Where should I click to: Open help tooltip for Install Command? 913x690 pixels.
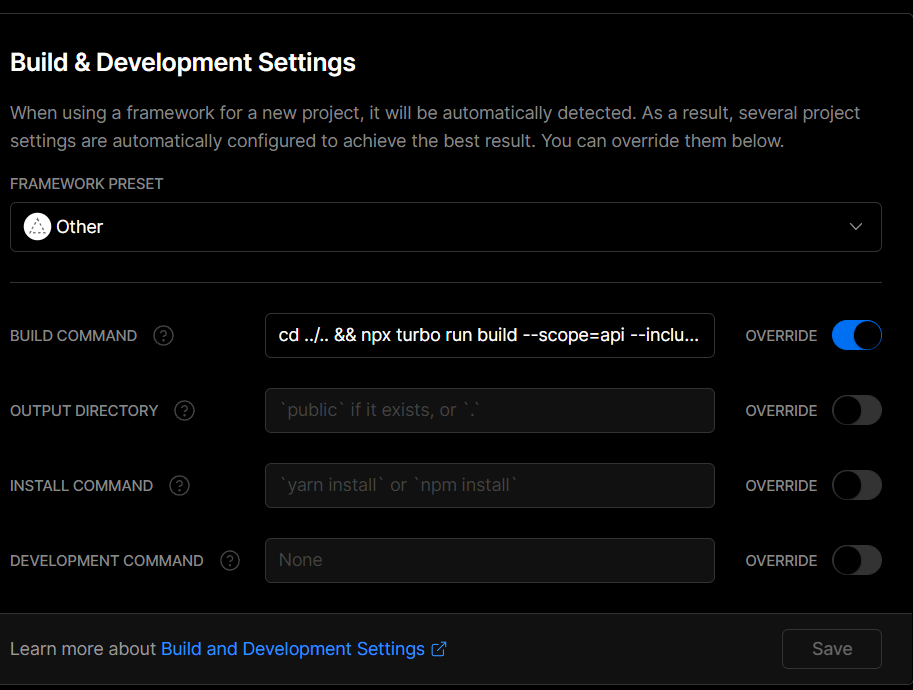point(179,486)
